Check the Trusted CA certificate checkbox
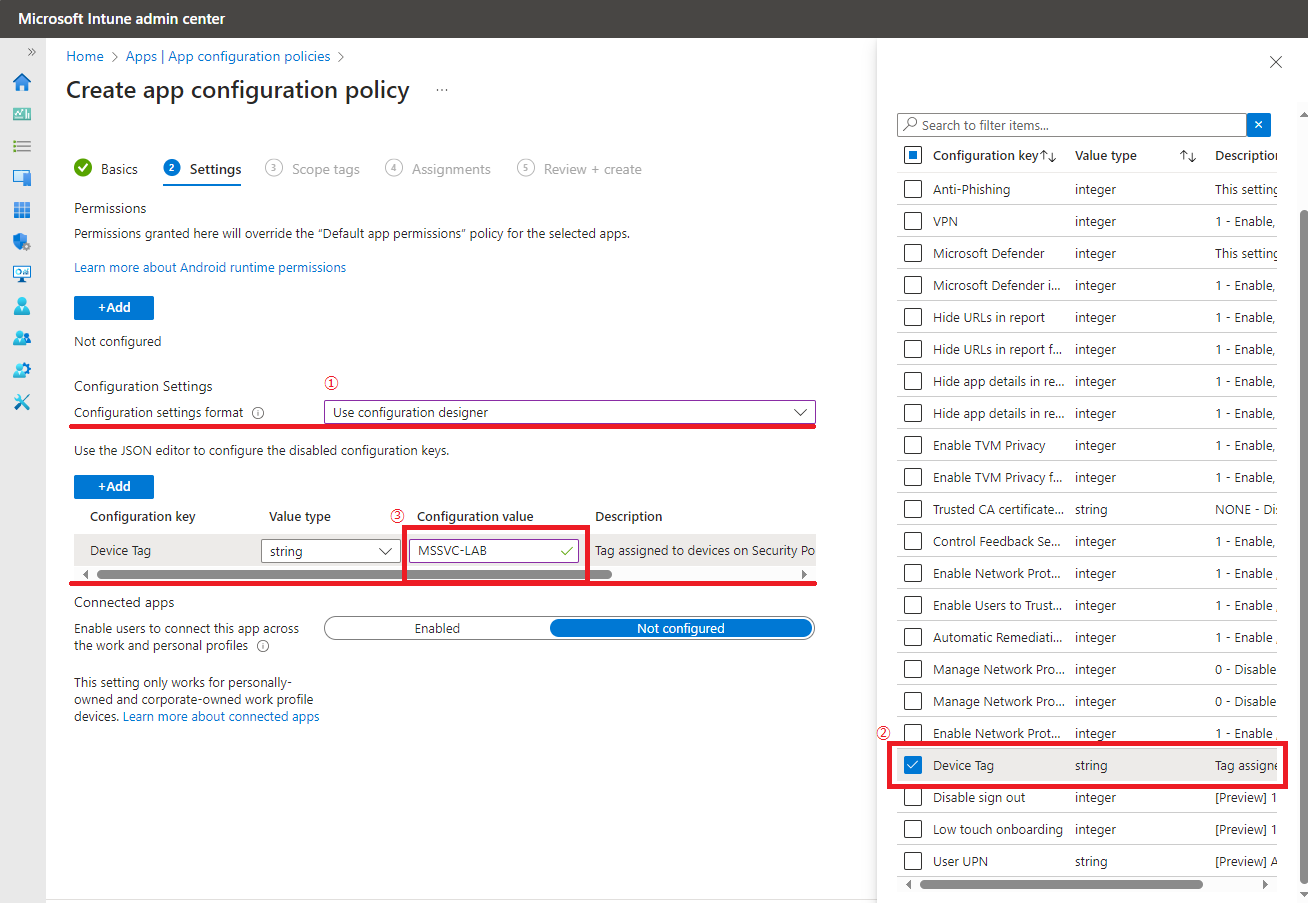Image resolution: width=1308 pixels, height=903 pixels. [913, 509]
